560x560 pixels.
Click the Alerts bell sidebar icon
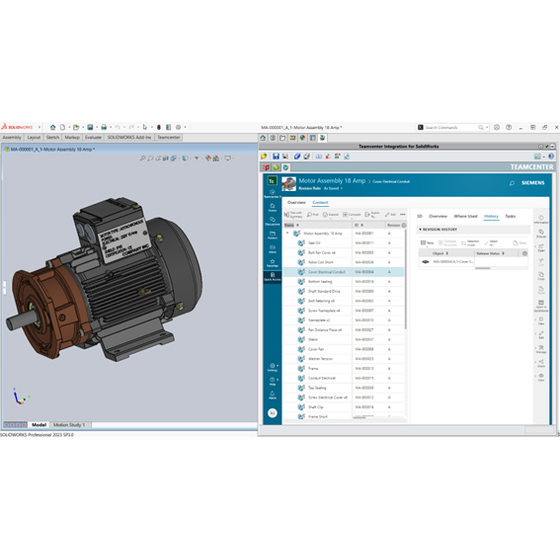click(272, 395)
